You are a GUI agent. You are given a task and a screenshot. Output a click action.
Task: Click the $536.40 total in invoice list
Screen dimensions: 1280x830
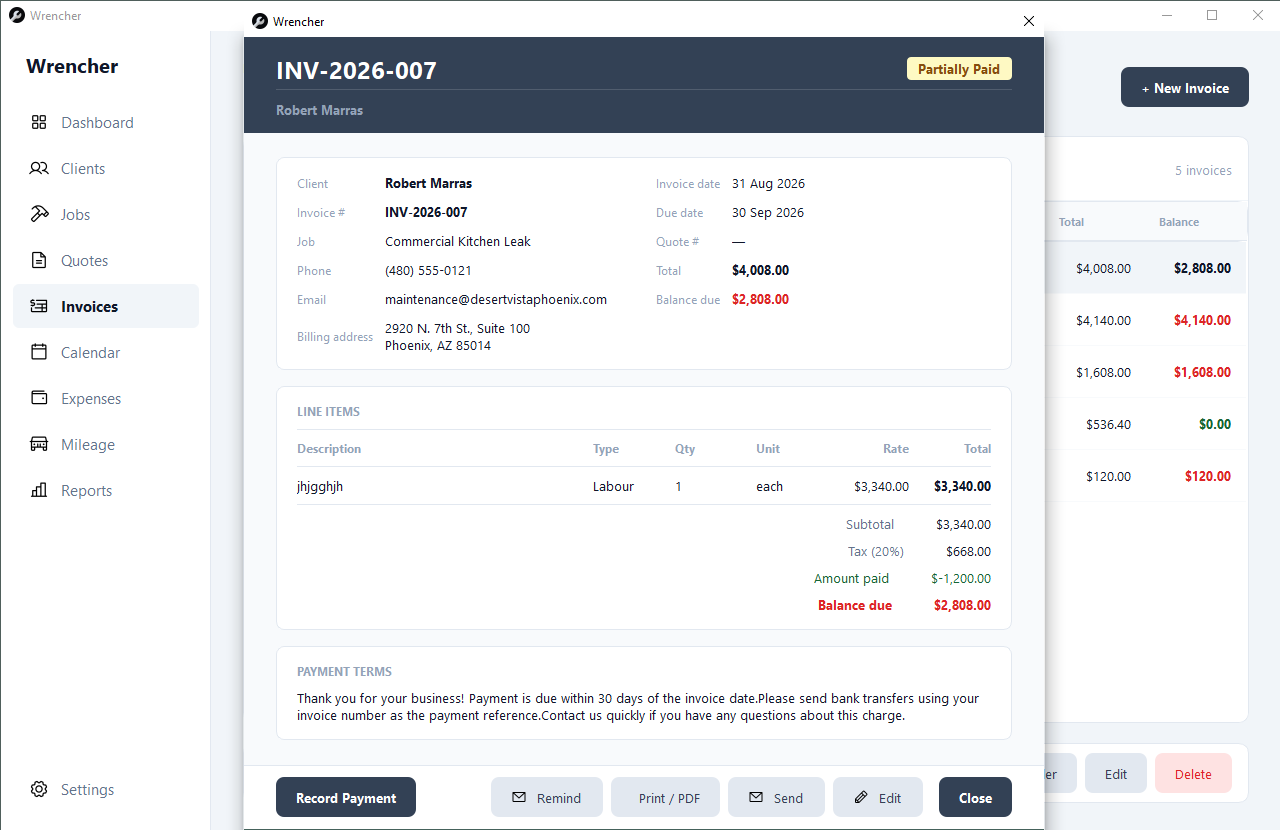[x=1108, y=424]
